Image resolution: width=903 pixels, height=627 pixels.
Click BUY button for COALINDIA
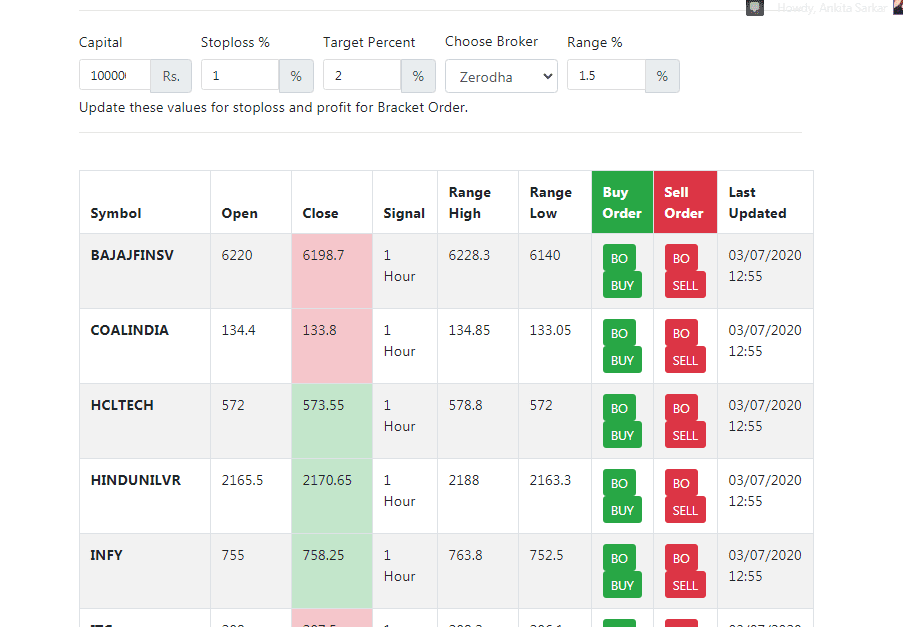click(x=622, y=360)
